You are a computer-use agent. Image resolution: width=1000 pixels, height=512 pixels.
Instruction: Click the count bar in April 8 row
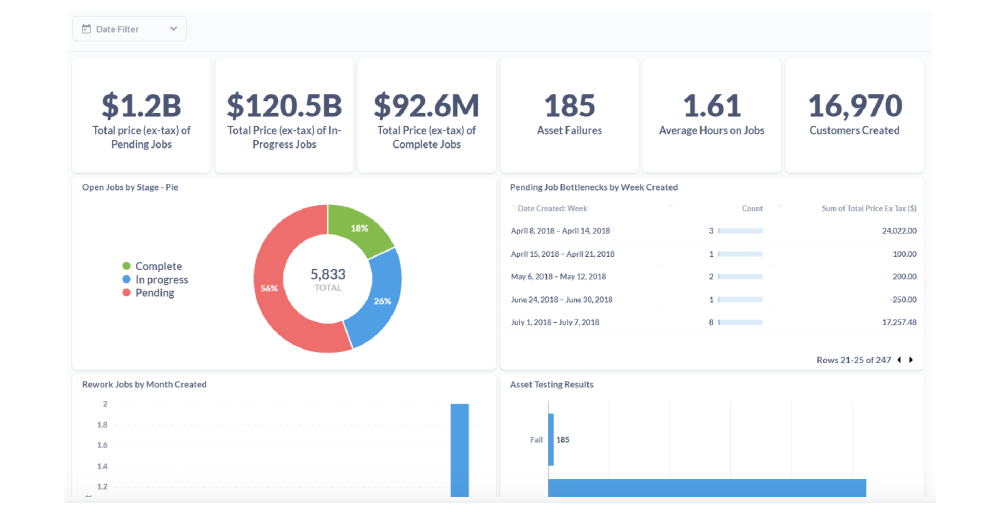click(740, 231)
